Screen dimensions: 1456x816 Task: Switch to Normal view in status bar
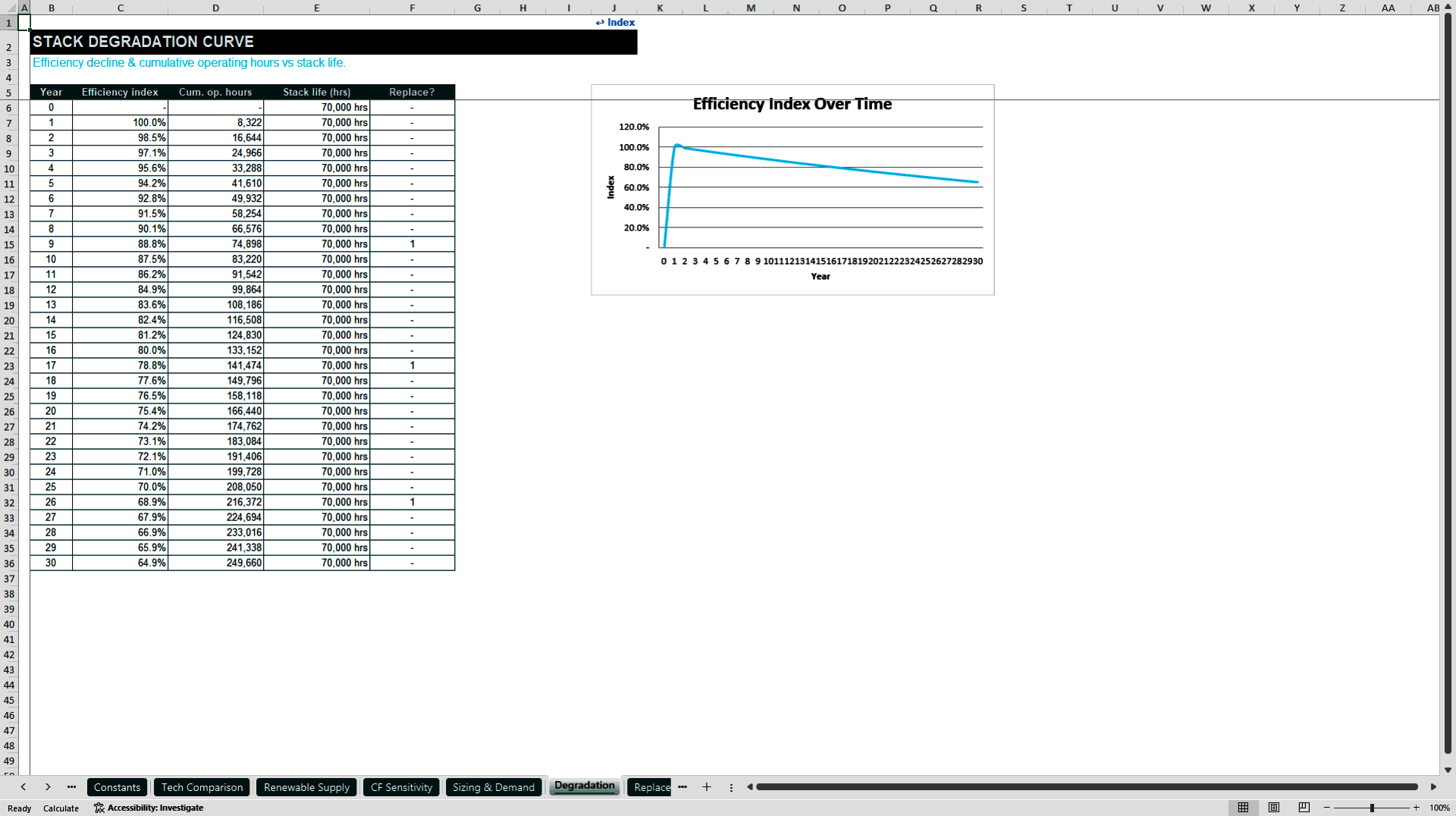click(x=1243, y=808)
